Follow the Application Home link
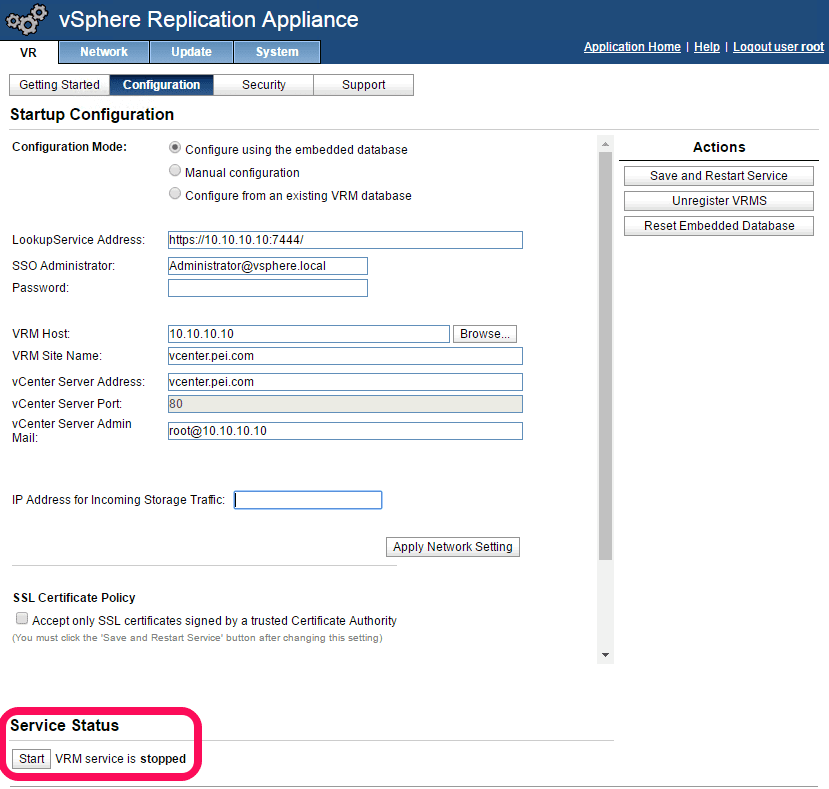829x789 pixels. pyautogui.click(x=632, y=47)
